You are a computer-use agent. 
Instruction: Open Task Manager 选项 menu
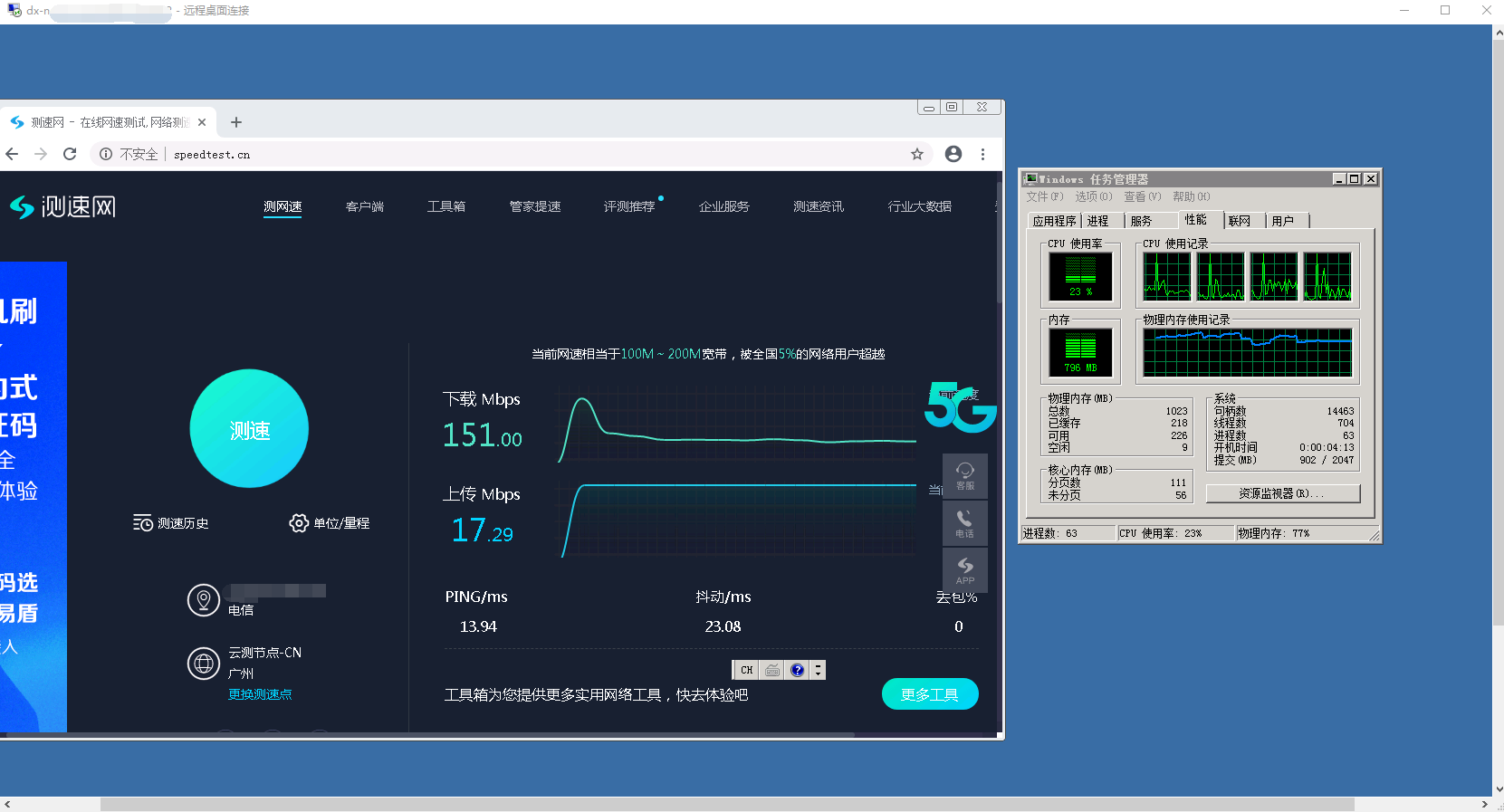pyautogui.click(x=1094, y=196)
